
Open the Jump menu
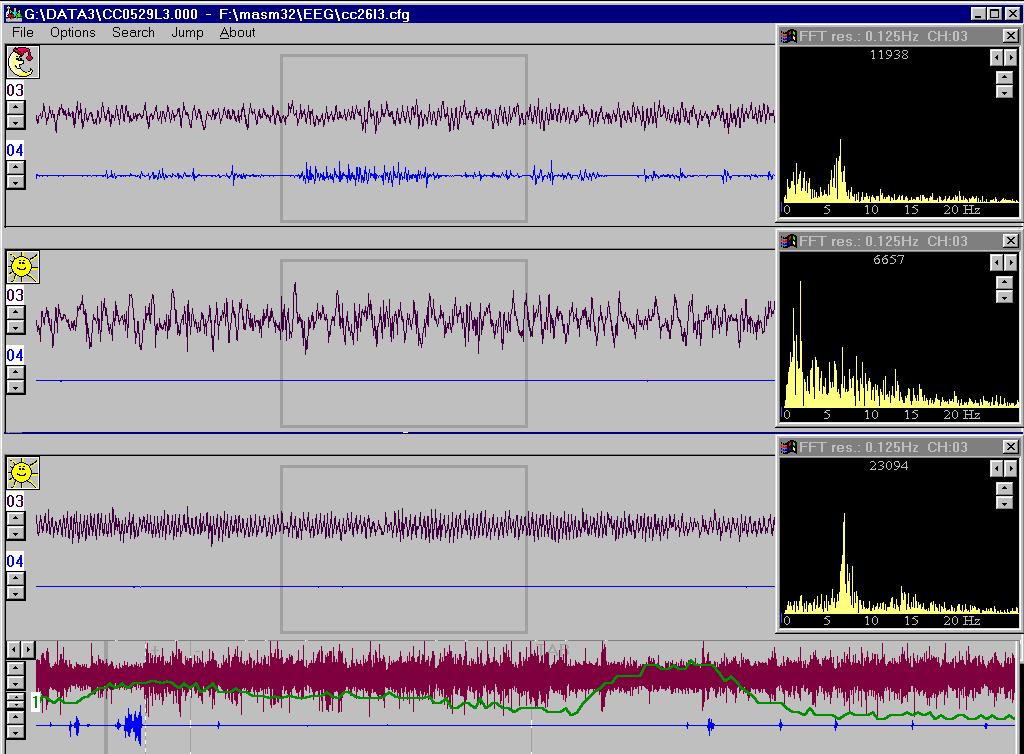[187, 33]
